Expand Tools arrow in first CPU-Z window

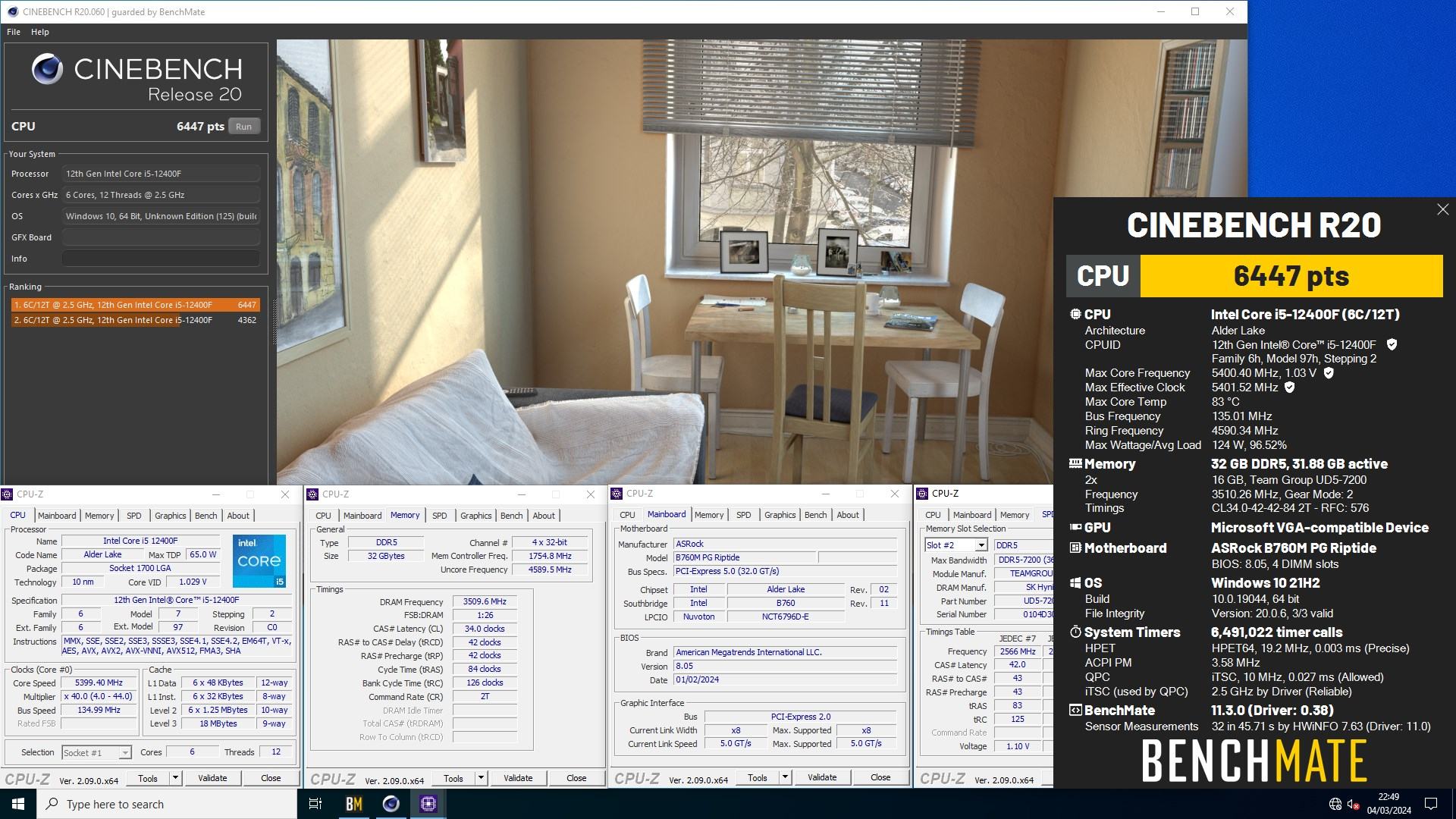point(175,778)
